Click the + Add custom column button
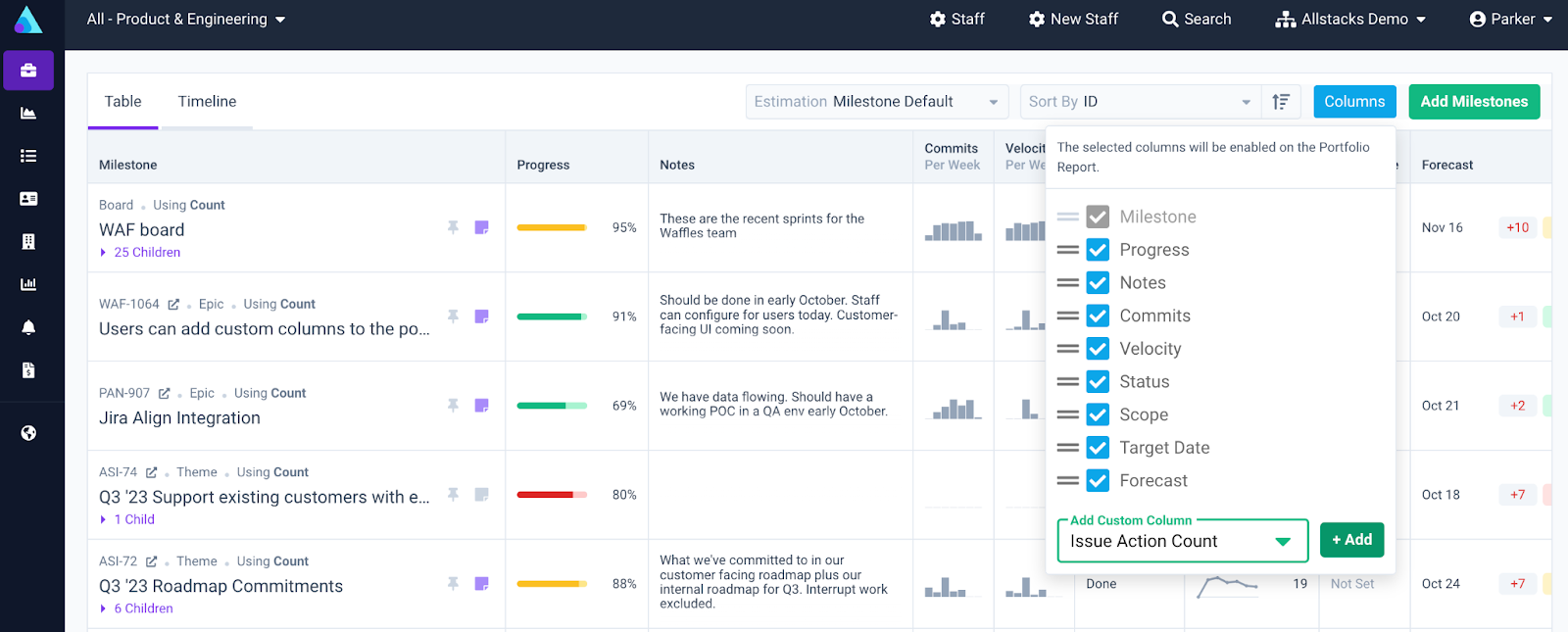 pos(1351,540)
